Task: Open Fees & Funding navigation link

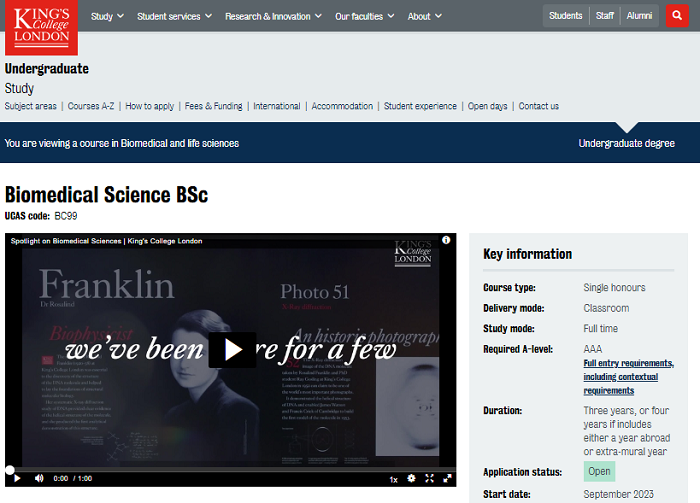Action: tap(213, 106)
